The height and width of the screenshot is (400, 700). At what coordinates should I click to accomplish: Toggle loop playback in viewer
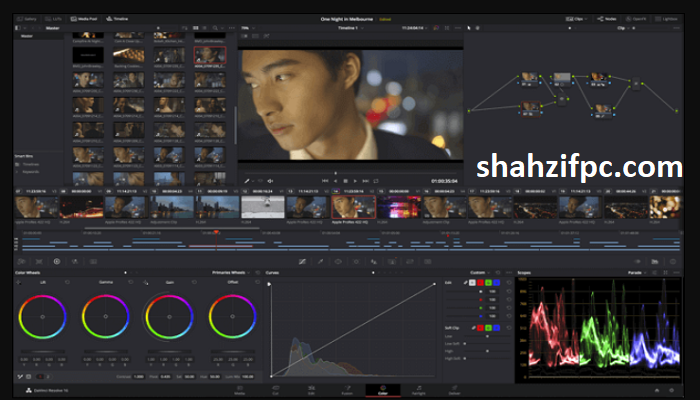[376, 181]
